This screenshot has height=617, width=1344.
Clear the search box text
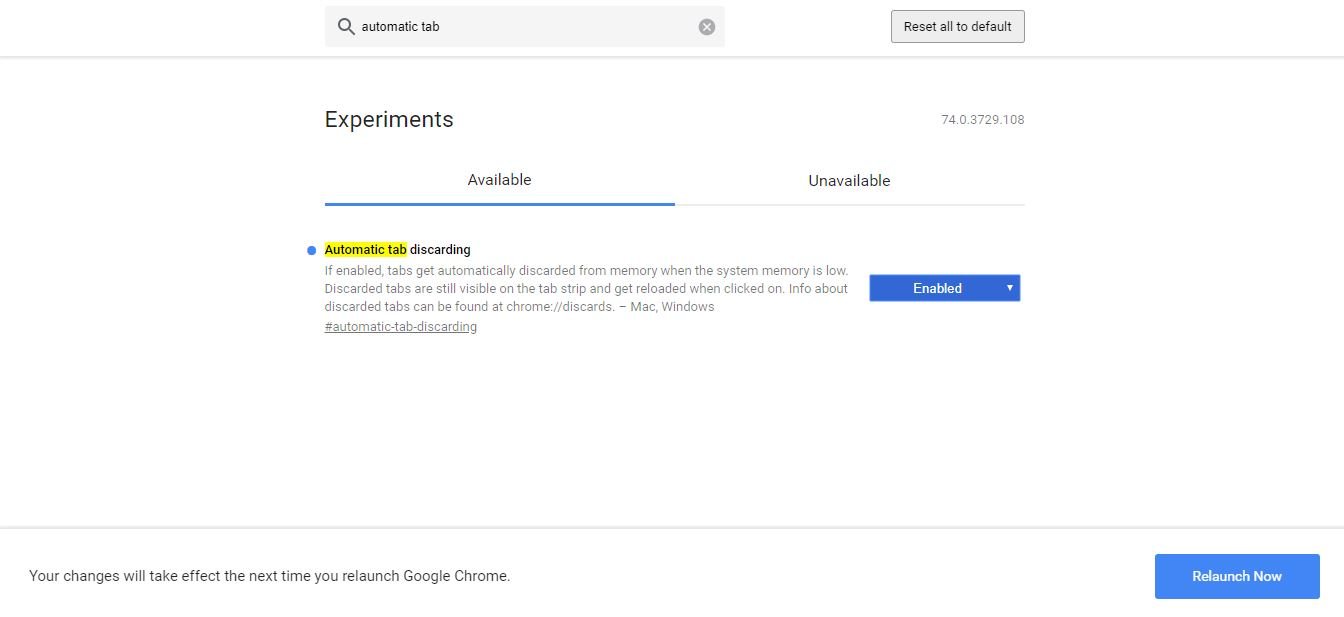pos(707,27)
